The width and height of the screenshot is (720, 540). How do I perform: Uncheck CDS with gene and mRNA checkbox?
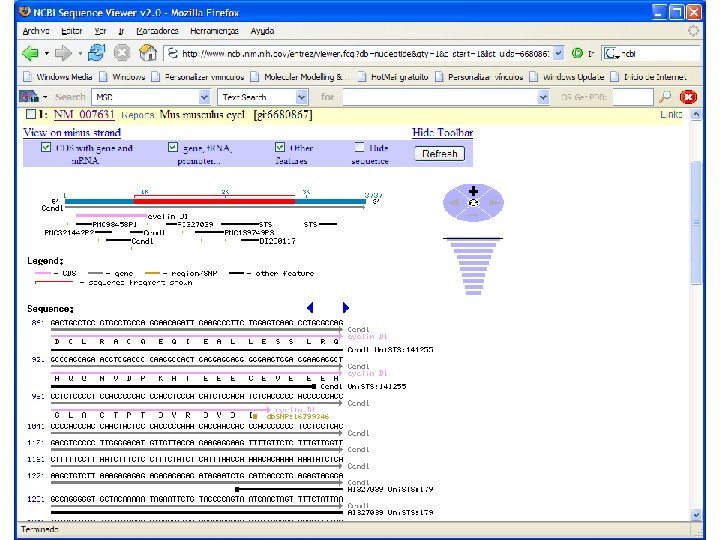pyautogui.click(x=46, y=147)
